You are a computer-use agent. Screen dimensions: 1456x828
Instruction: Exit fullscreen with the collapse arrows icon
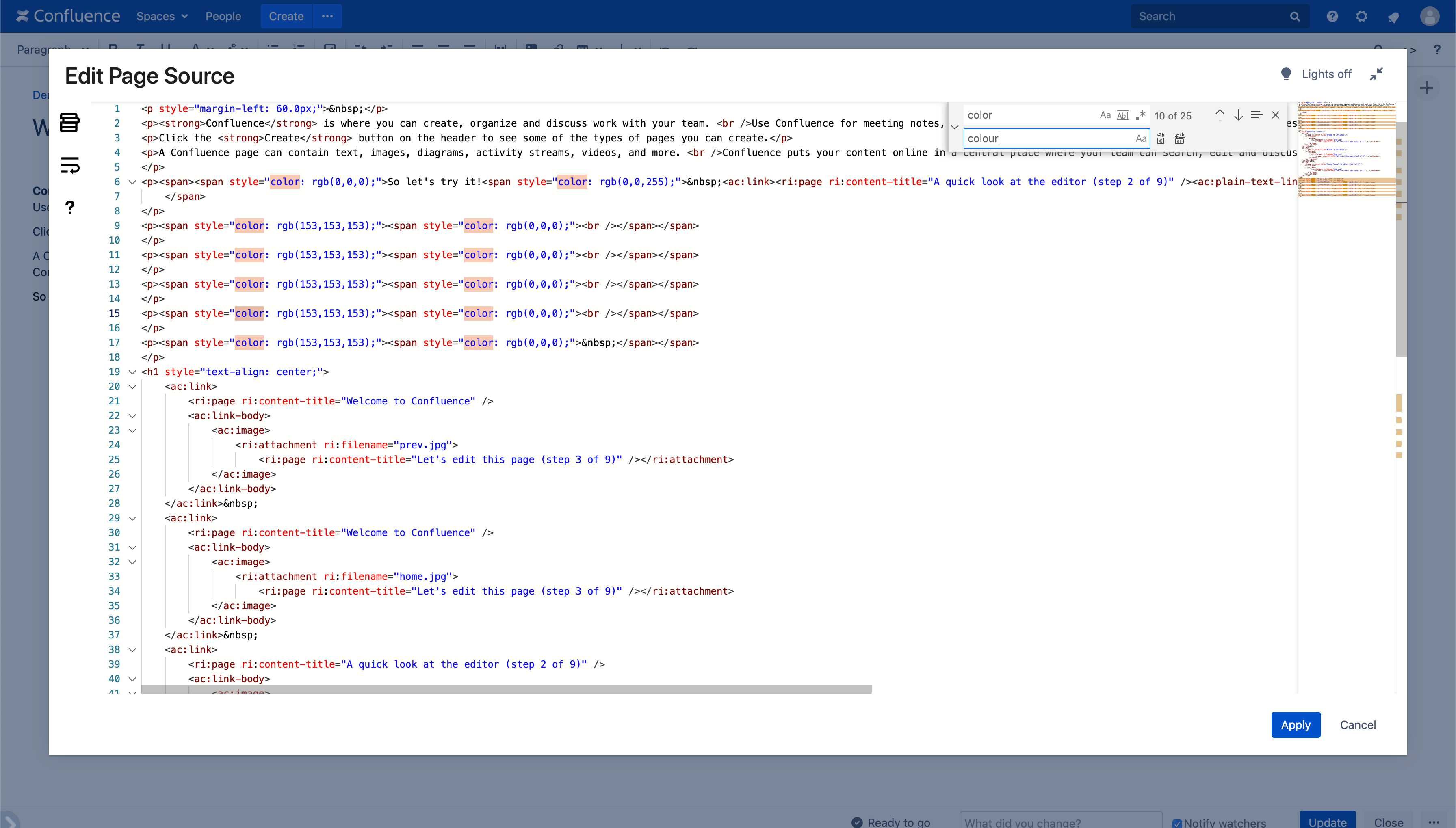(x=1376, y=74)
